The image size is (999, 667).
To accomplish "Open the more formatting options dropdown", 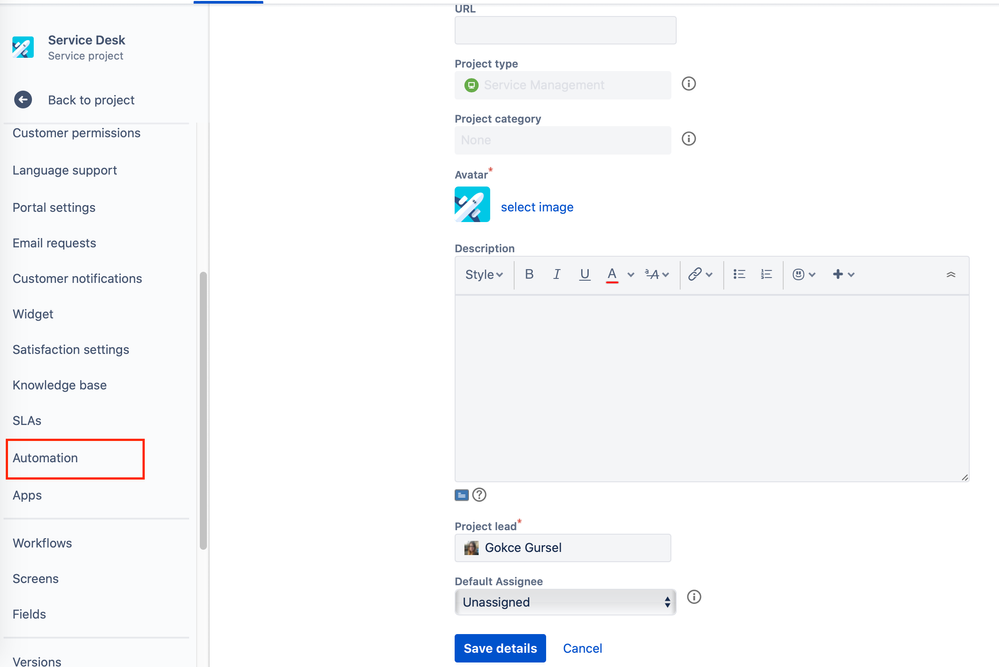I will (x=657, y=274).
